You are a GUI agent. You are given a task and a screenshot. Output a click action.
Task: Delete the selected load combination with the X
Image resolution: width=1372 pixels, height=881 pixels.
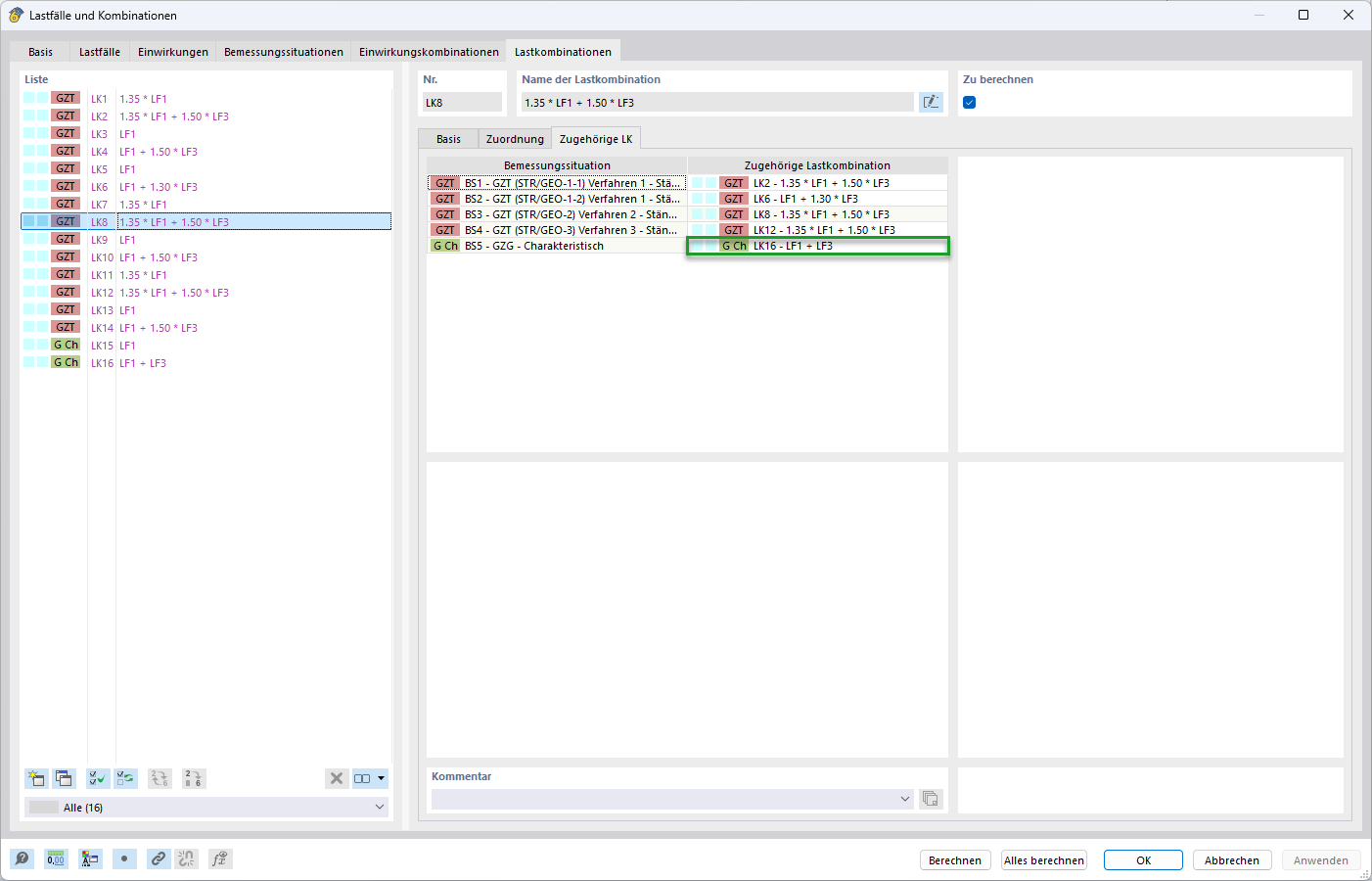[337, 778]
